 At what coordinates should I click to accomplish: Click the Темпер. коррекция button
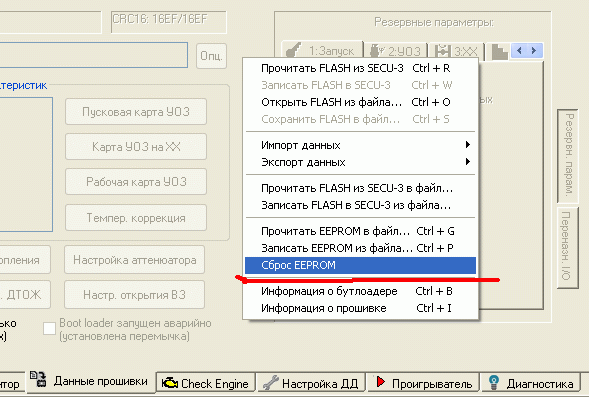click(136, 217)
